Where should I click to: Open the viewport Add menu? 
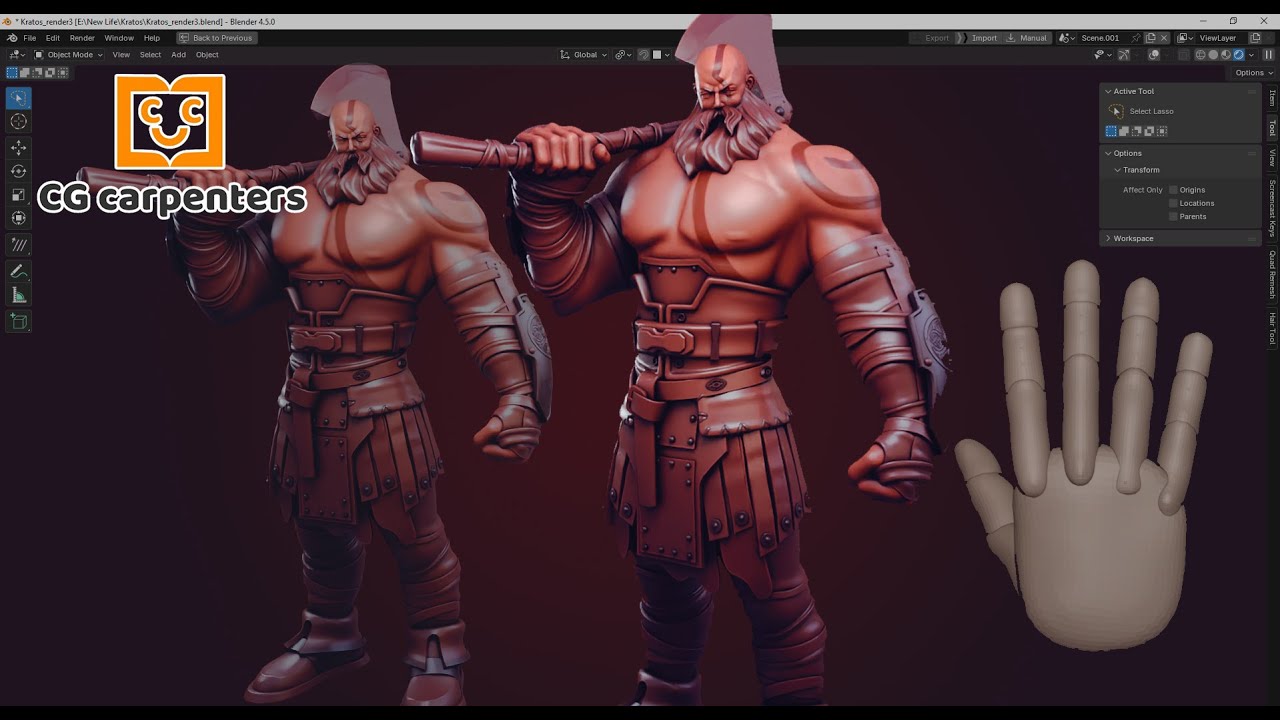tap(178, 55)
